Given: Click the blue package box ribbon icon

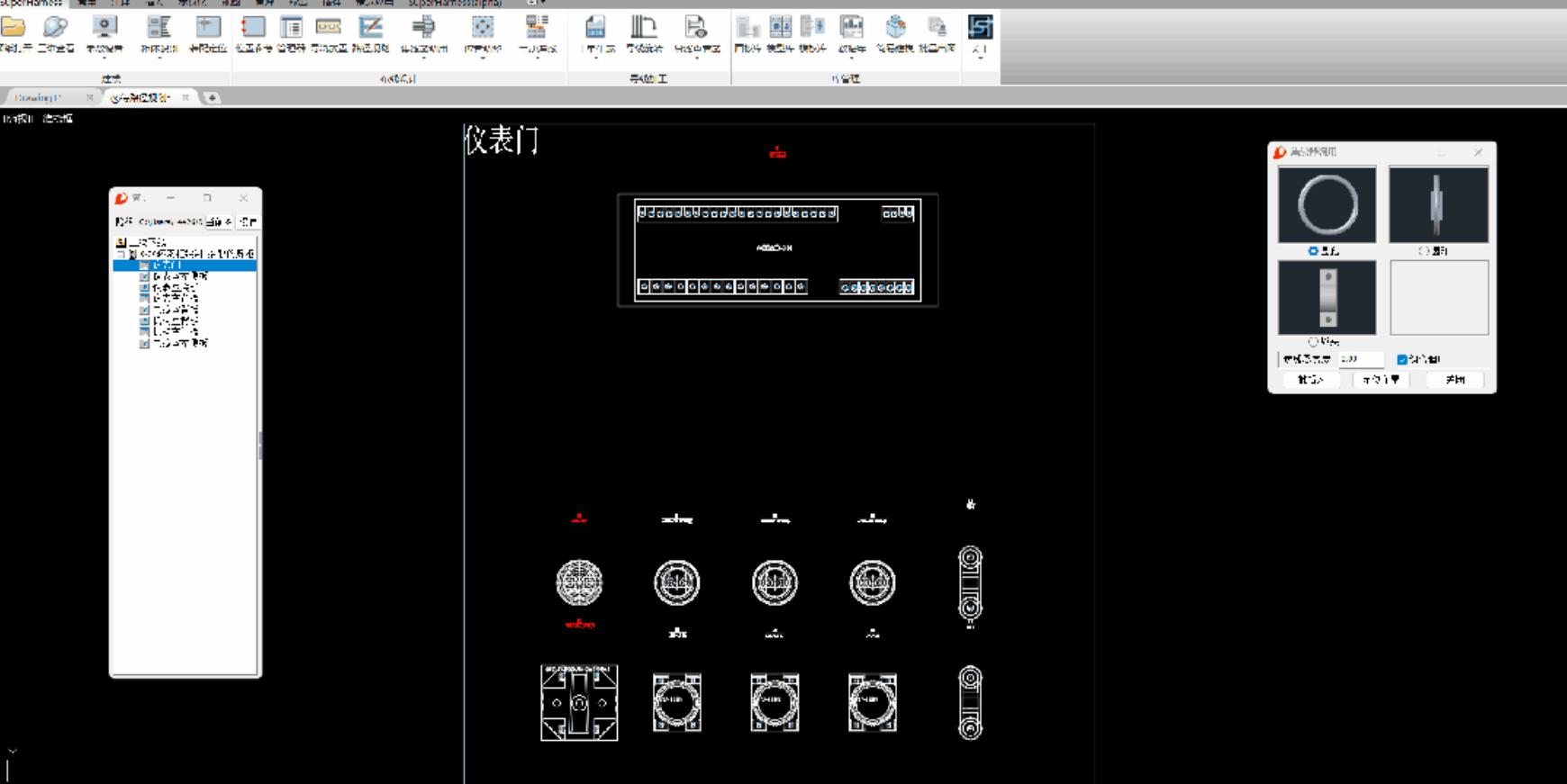Looking at the screenshot, I should click(x=895, y=28).
